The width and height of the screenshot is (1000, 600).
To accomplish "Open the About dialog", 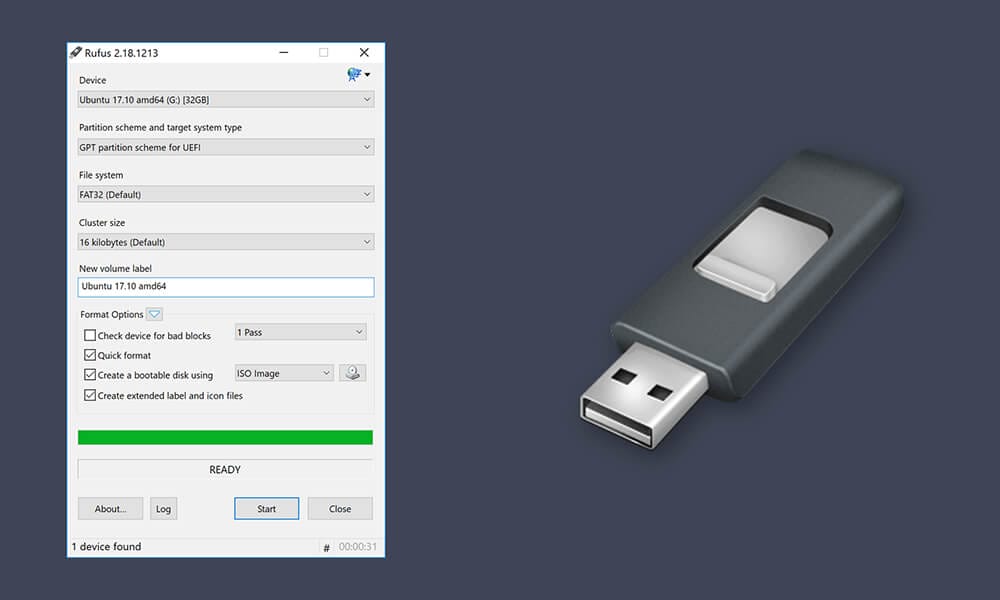I will point(110,508).
